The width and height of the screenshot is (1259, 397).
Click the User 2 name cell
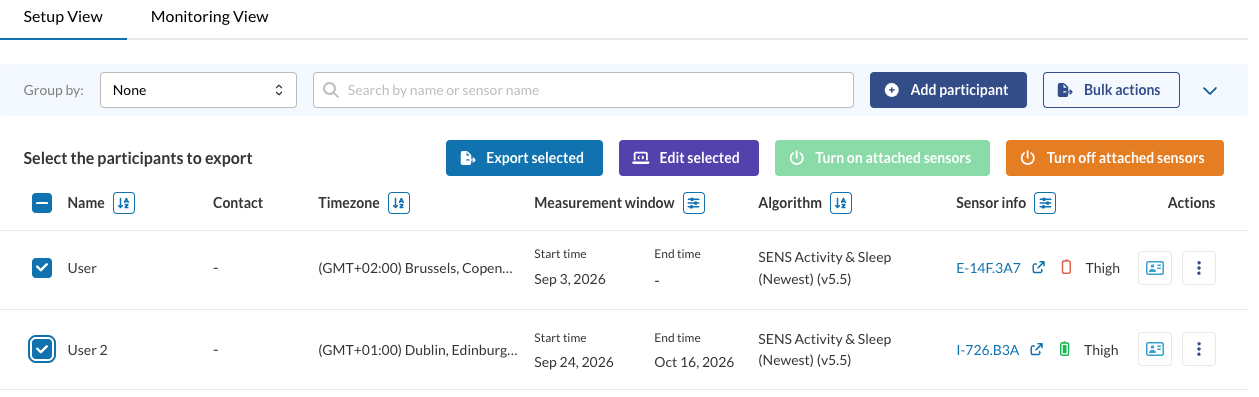tap(87, 350)
